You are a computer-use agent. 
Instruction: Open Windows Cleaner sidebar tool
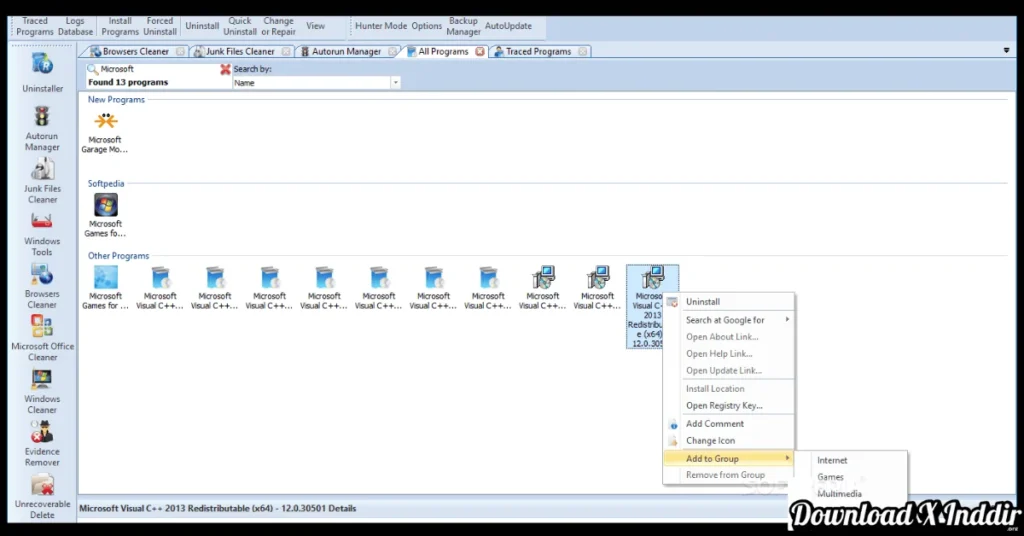(42, 391)
